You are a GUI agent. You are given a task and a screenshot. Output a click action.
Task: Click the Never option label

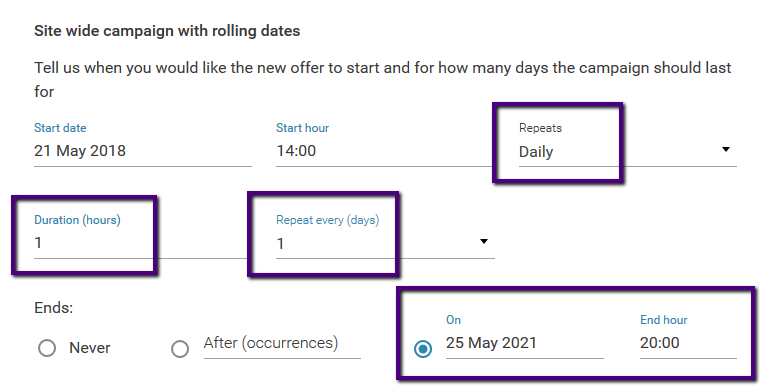pyautogui.click(x=90, y=348)
